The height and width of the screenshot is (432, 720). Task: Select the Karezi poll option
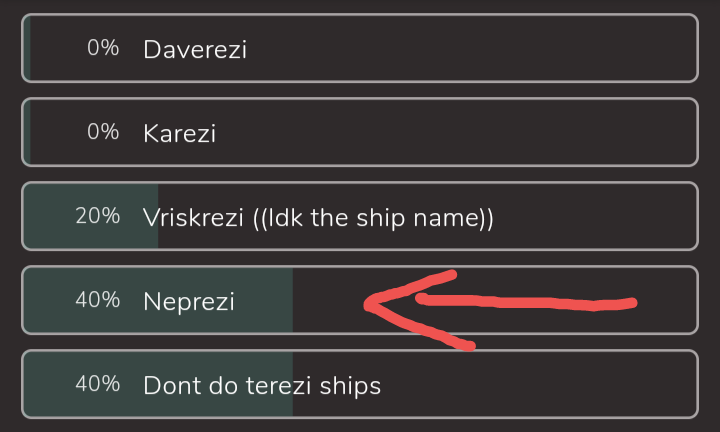pos(360,132)
